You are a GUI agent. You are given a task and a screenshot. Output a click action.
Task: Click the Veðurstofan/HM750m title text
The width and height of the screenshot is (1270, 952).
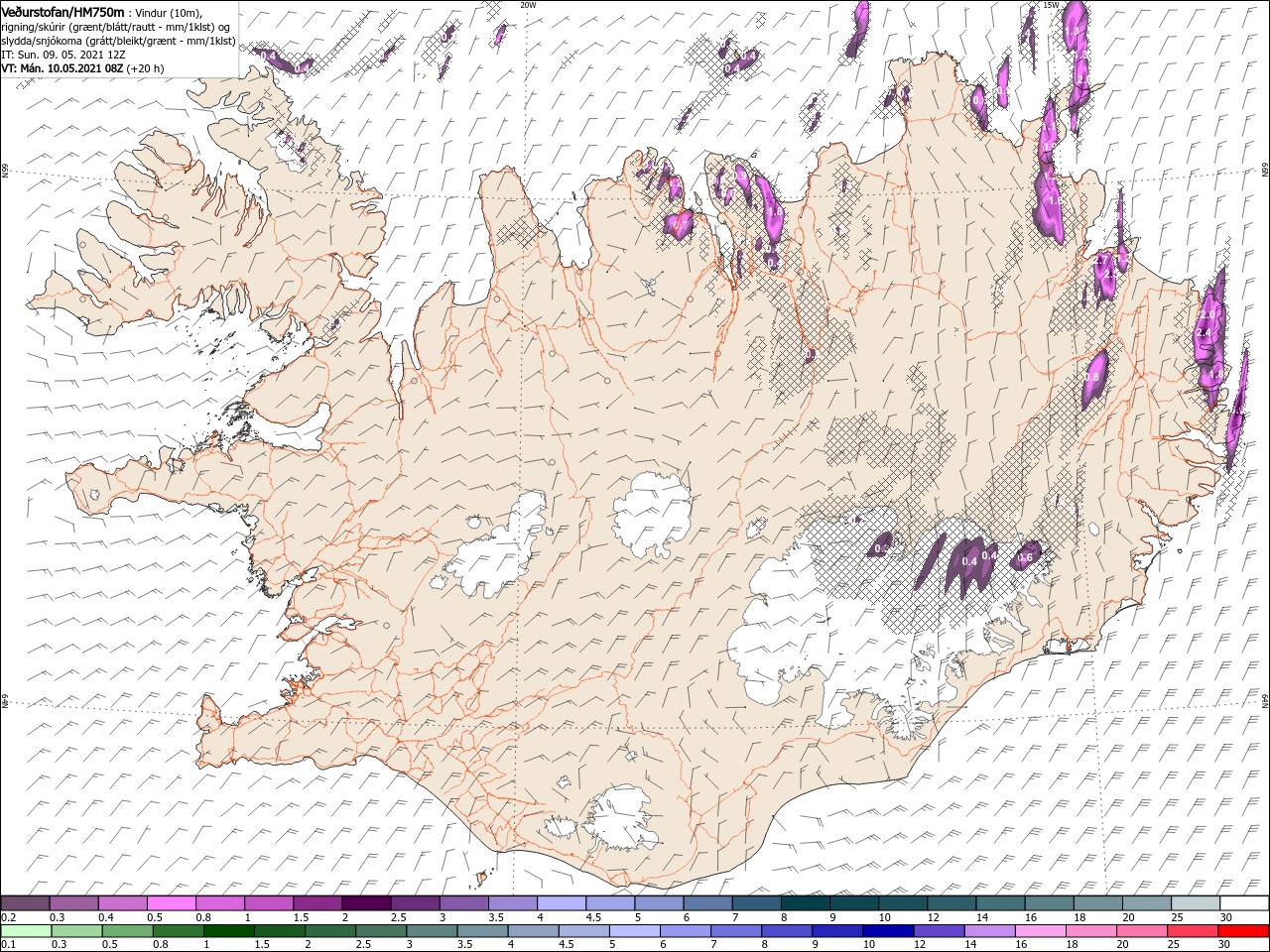coord(63,11)
